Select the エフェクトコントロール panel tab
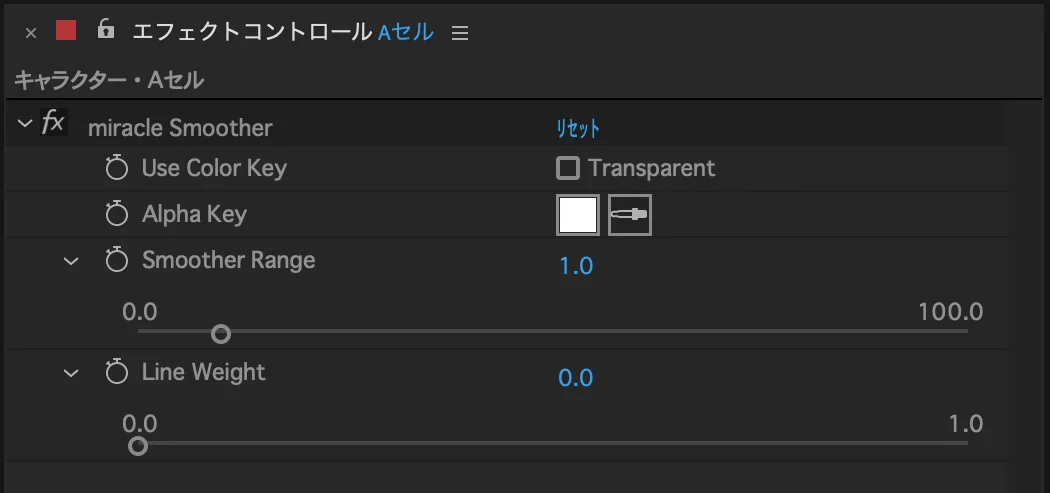 click(x=252, y=31)
